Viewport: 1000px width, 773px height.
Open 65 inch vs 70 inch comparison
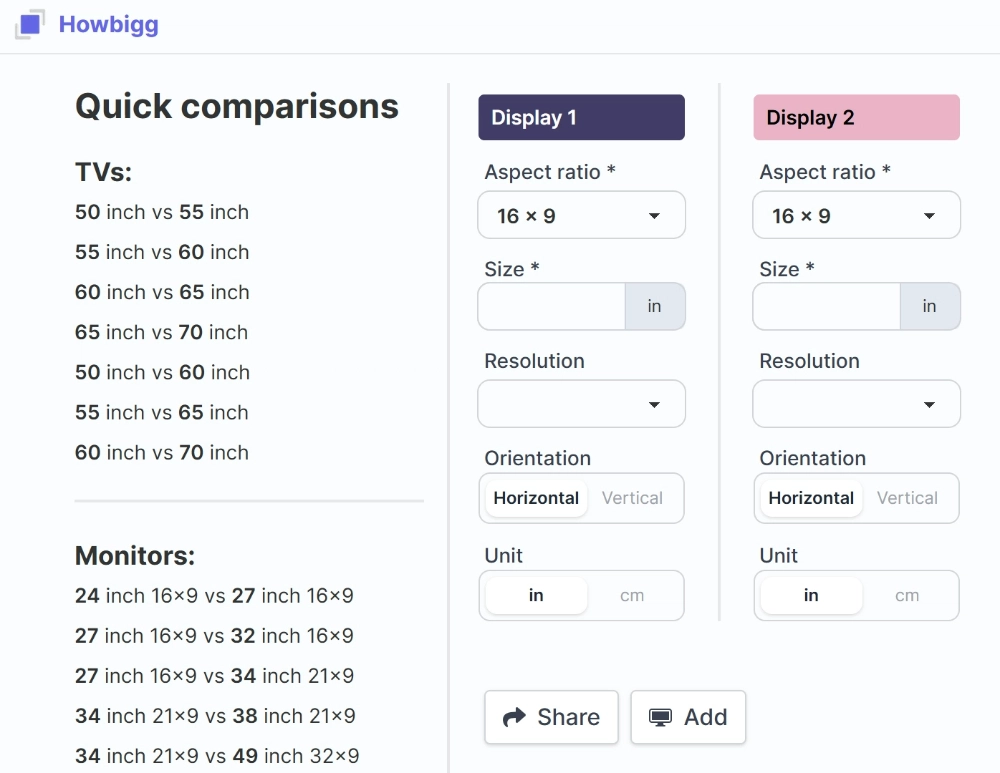(x=162, y=332)
